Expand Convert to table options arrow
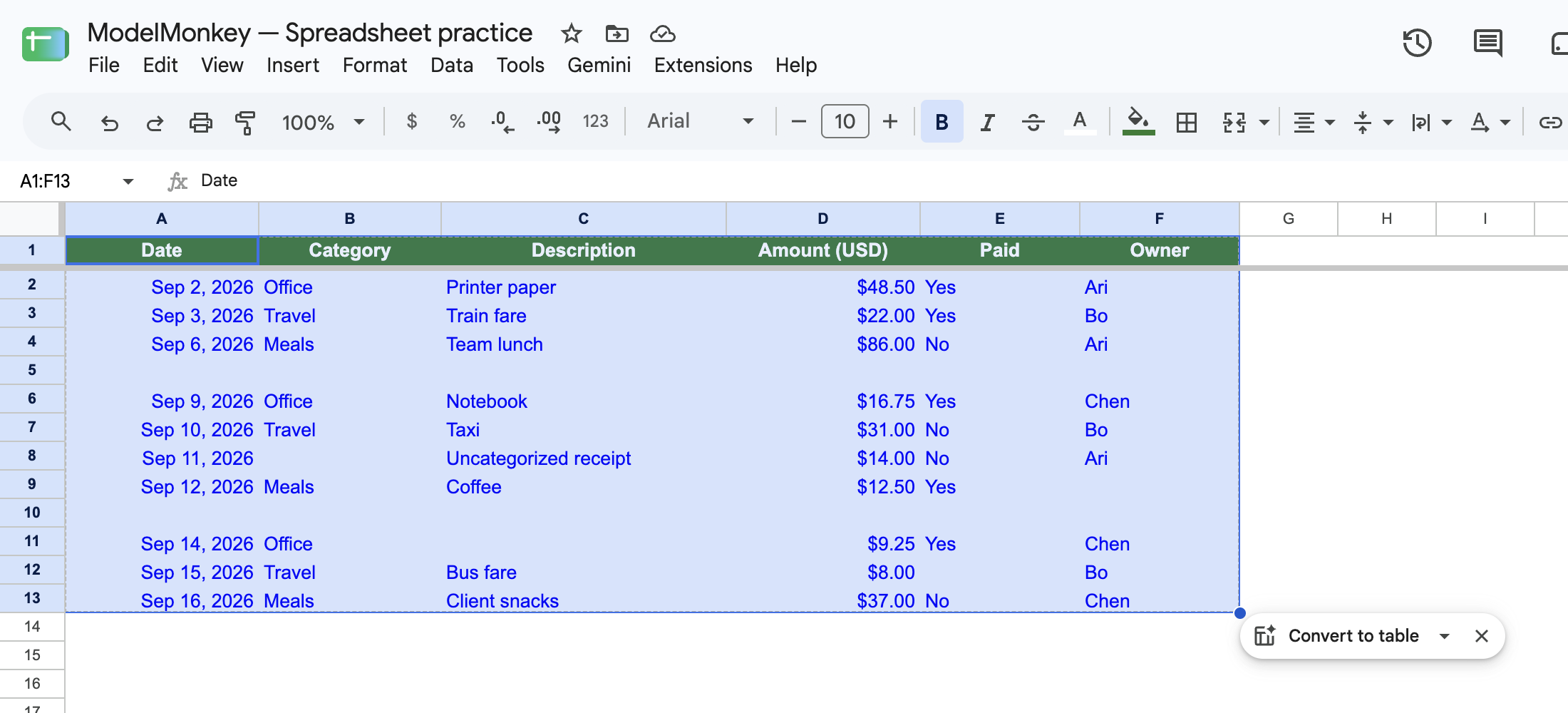 (1445, 635)
